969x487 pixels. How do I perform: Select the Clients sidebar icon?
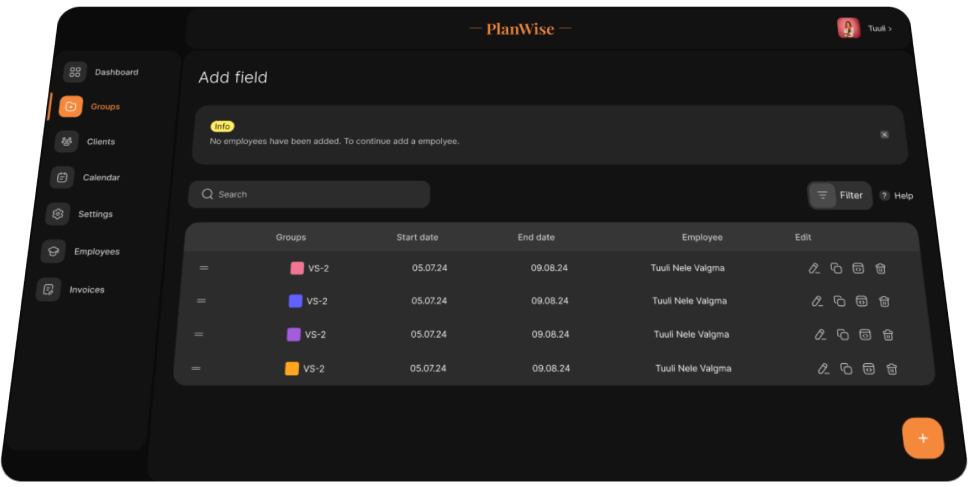click(67, 142)
